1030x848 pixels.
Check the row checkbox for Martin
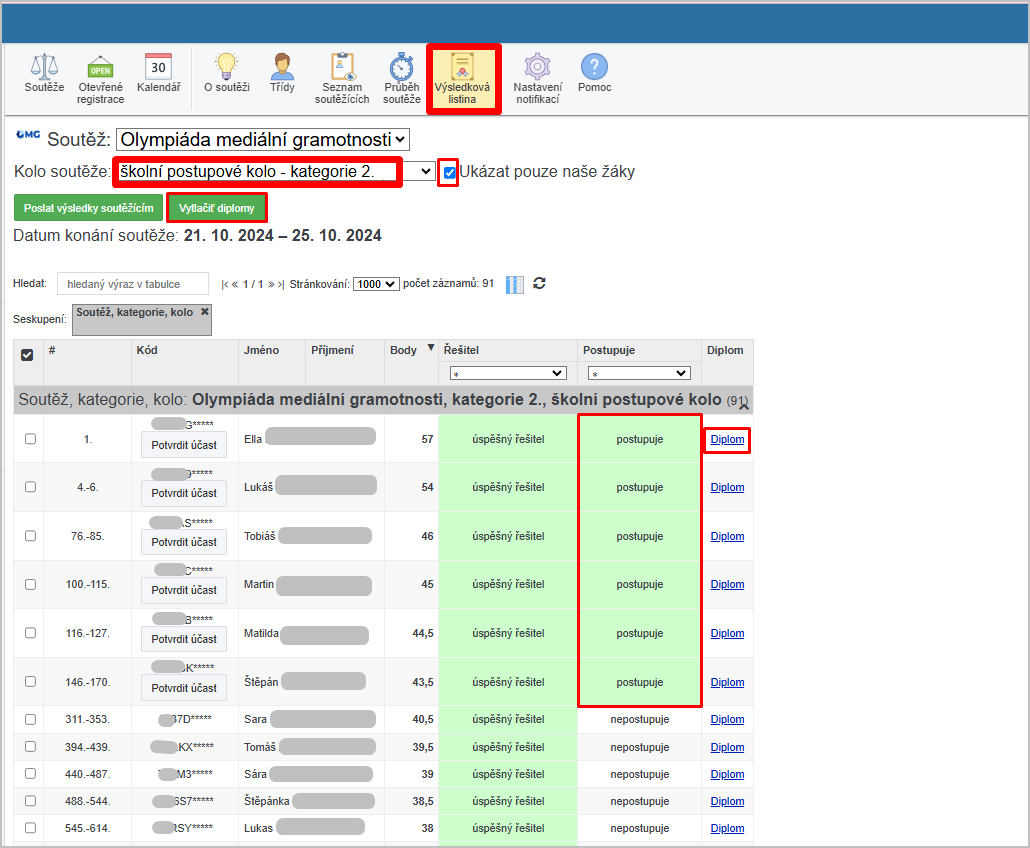[x=30, y=584]
